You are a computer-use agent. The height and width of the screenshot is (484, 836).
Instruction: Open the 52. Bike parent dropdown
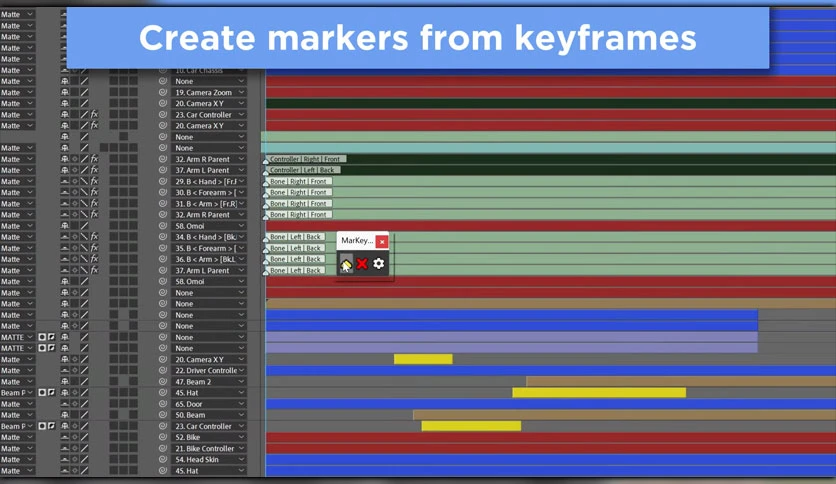pyautogui.click(x=208, y=437)
